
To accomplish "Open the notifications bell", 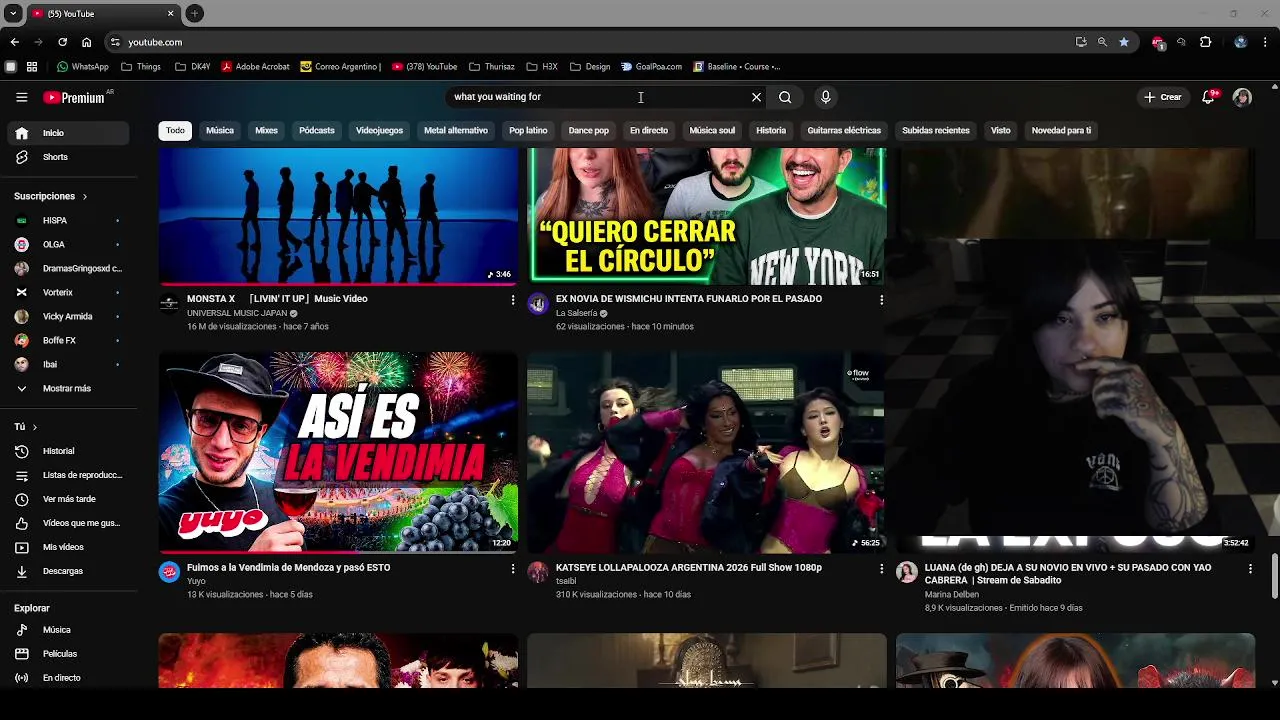I will [x=1209, y=97].
